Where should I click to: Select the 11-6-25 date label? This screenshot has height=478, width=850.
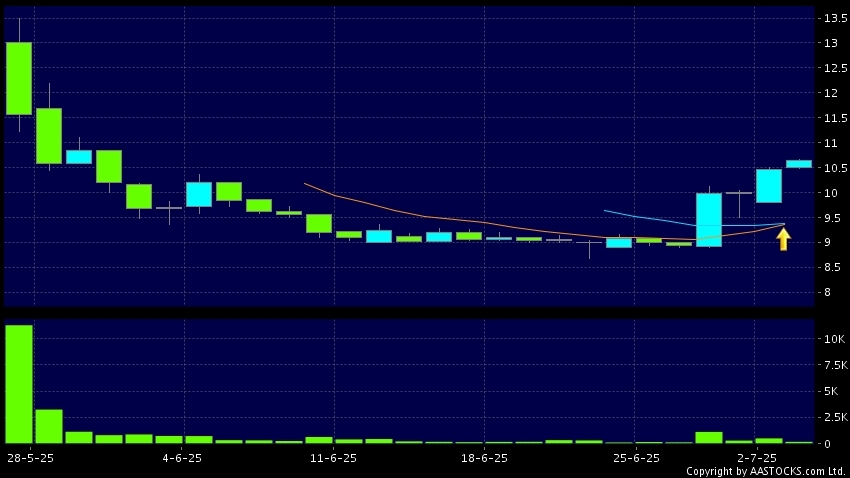333,458
